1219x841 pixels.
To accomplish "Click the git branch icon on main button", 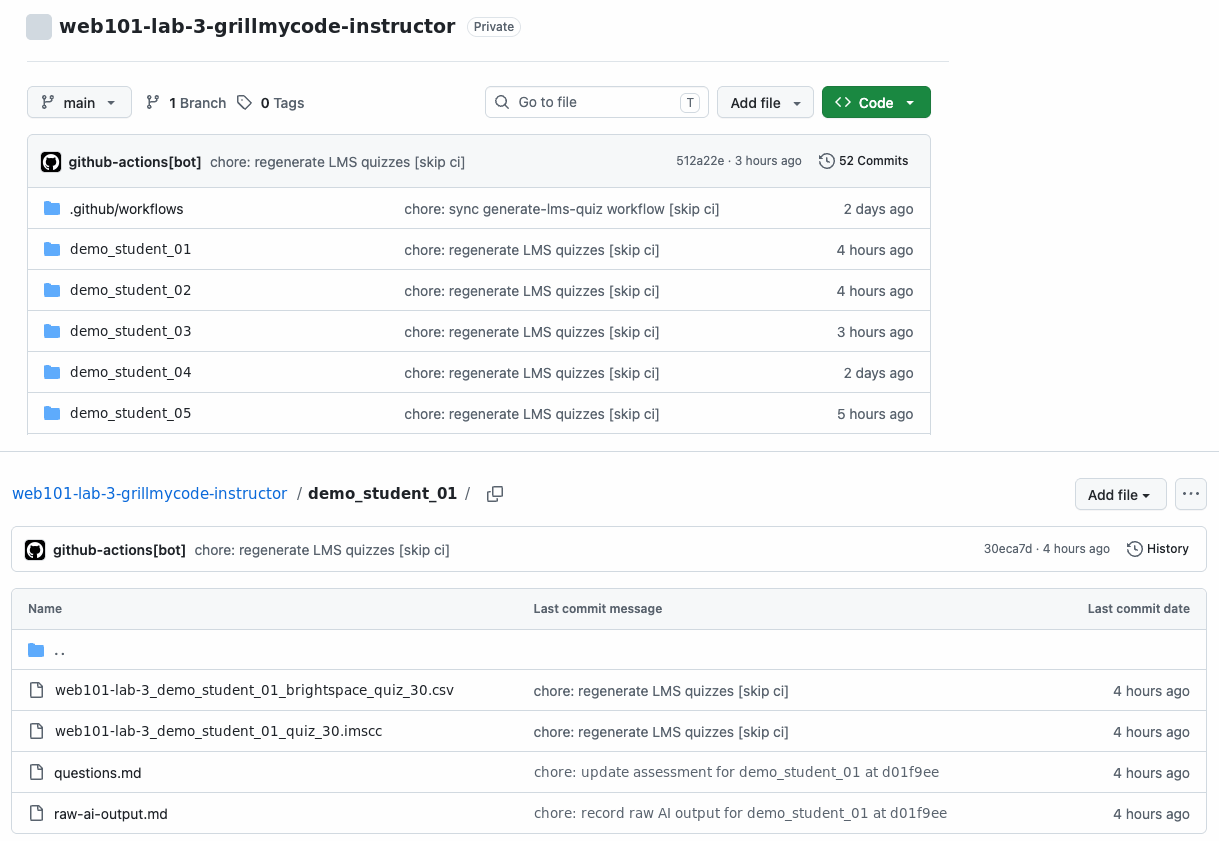I will point(47,102).
